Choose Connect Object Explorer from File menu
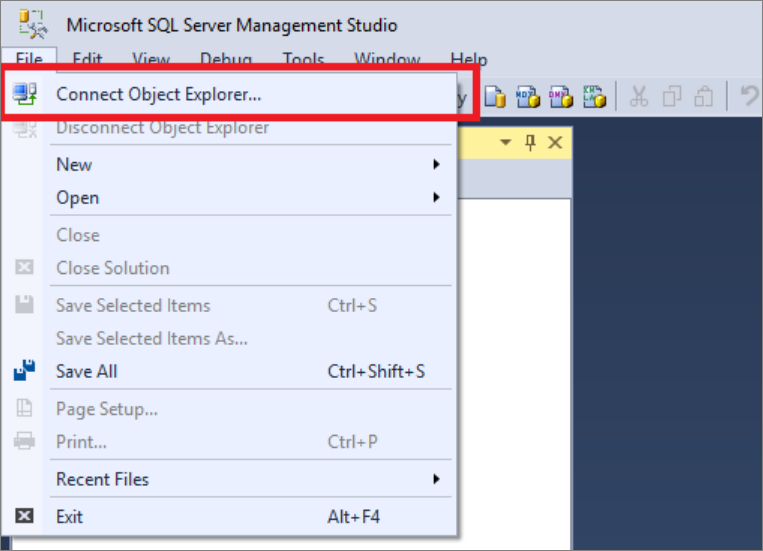The height and width of the screenshot is (551, 763). point(158,95)
